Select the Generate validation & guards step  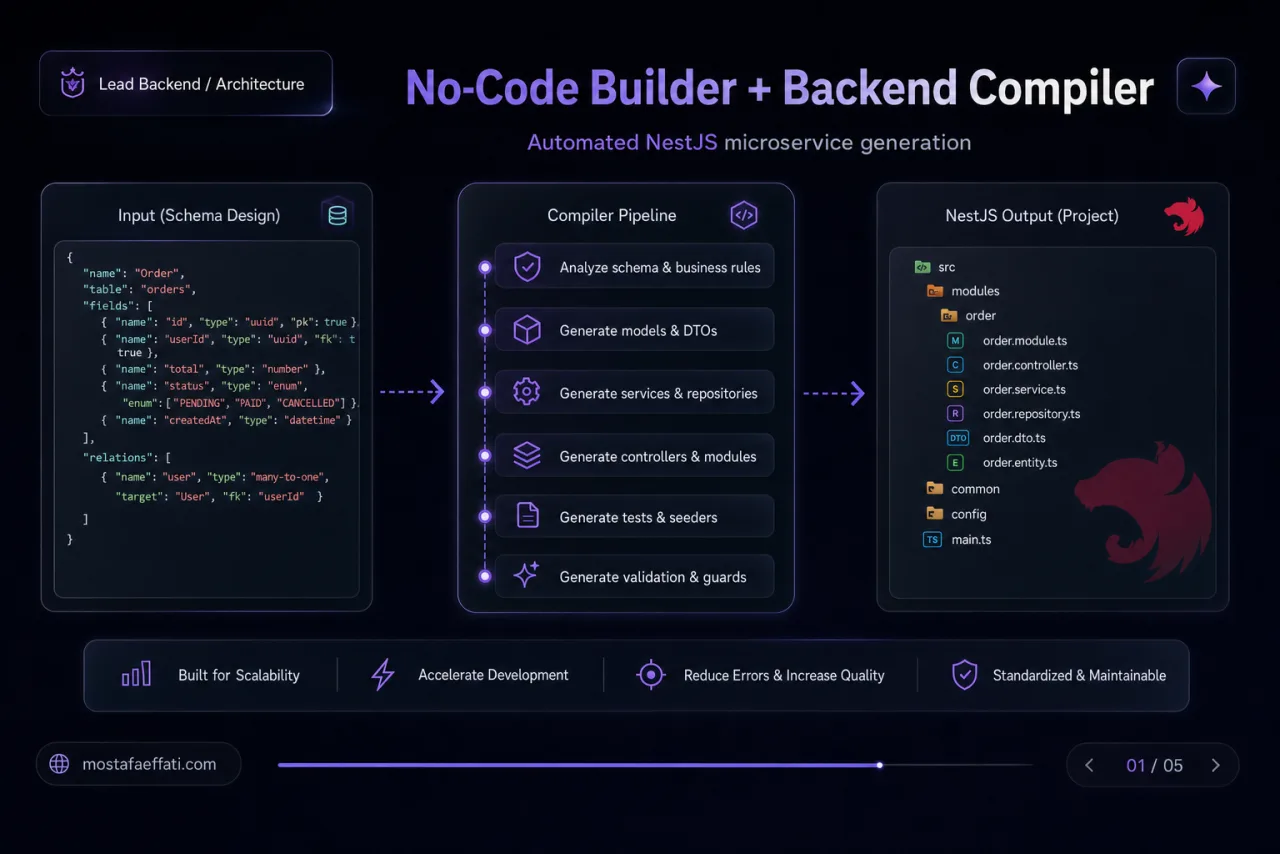point(634,576)
